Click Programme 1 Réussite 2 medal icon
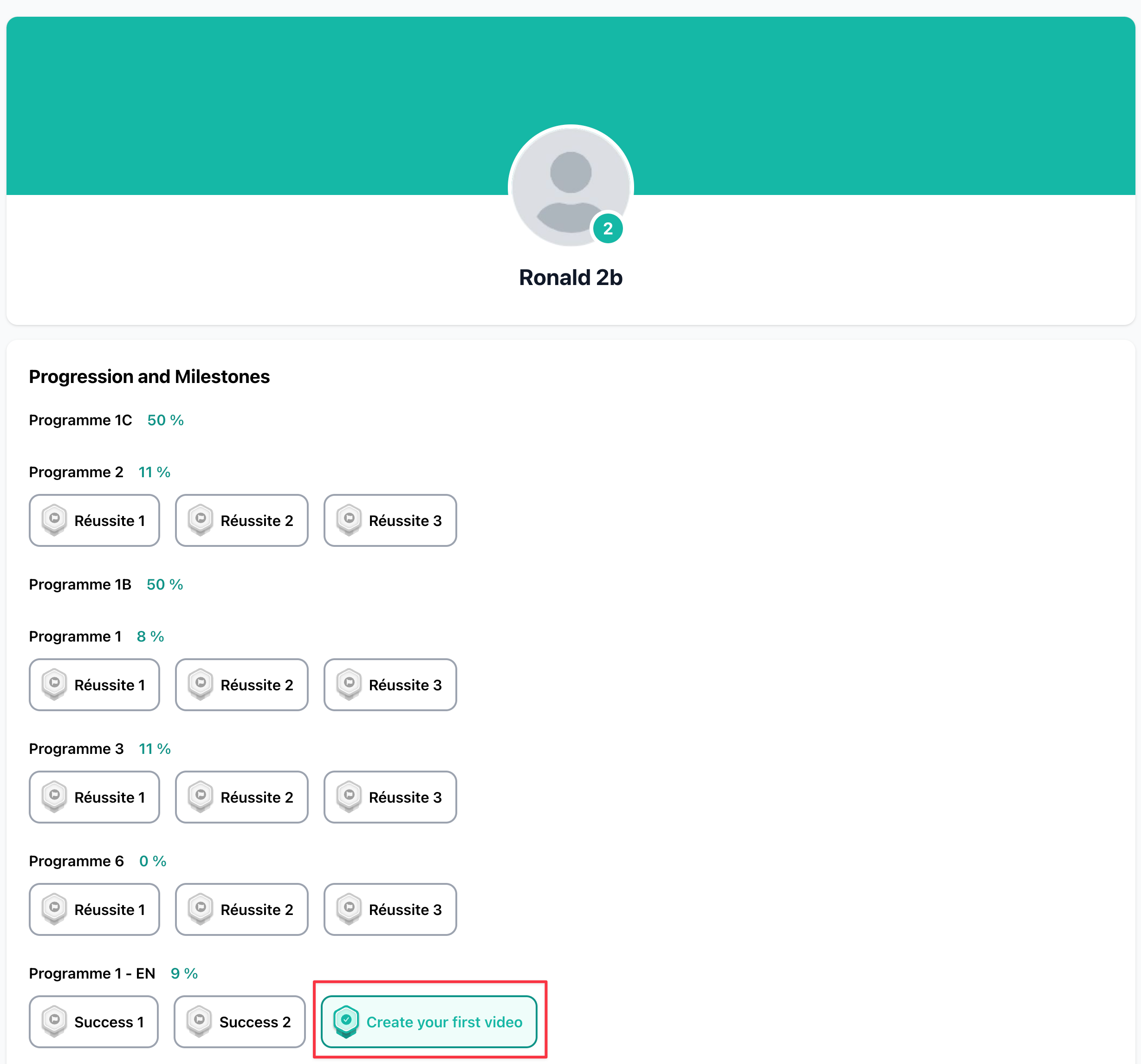1141x1064 pixels. [201, 684]
